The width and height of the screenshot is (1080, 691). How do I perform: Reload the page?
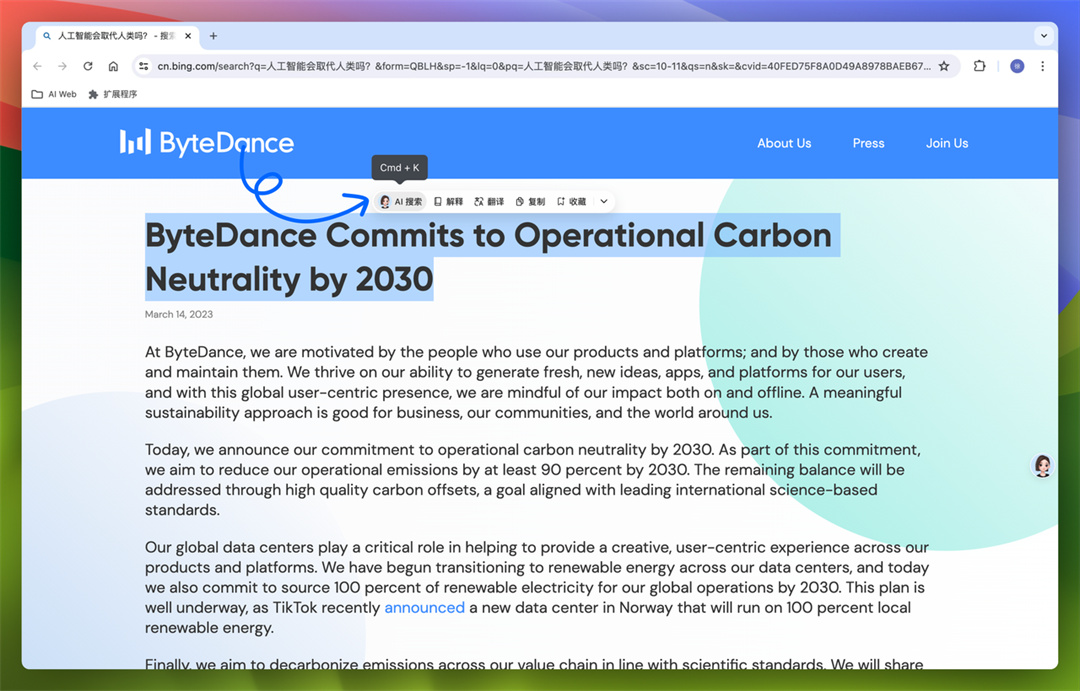pos(88,66)
